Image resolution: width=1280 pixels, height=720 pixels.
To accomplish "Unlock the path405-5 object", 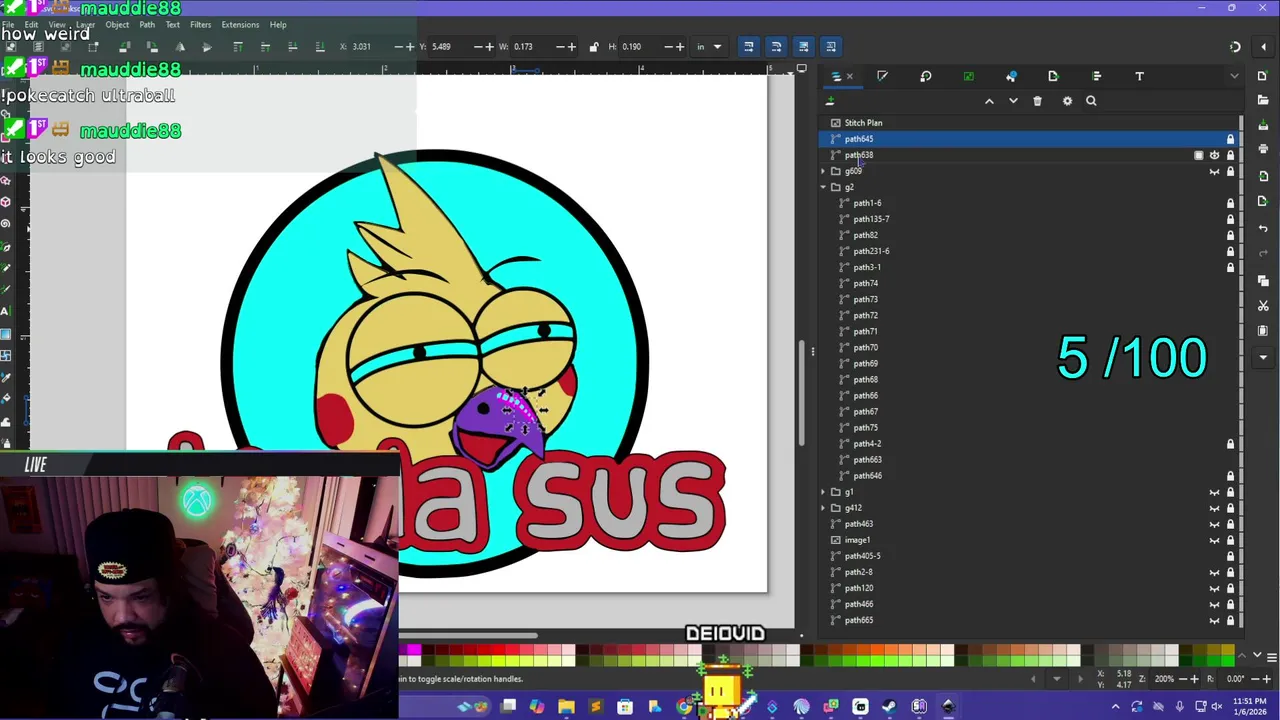I will [x=1230, y=556].
